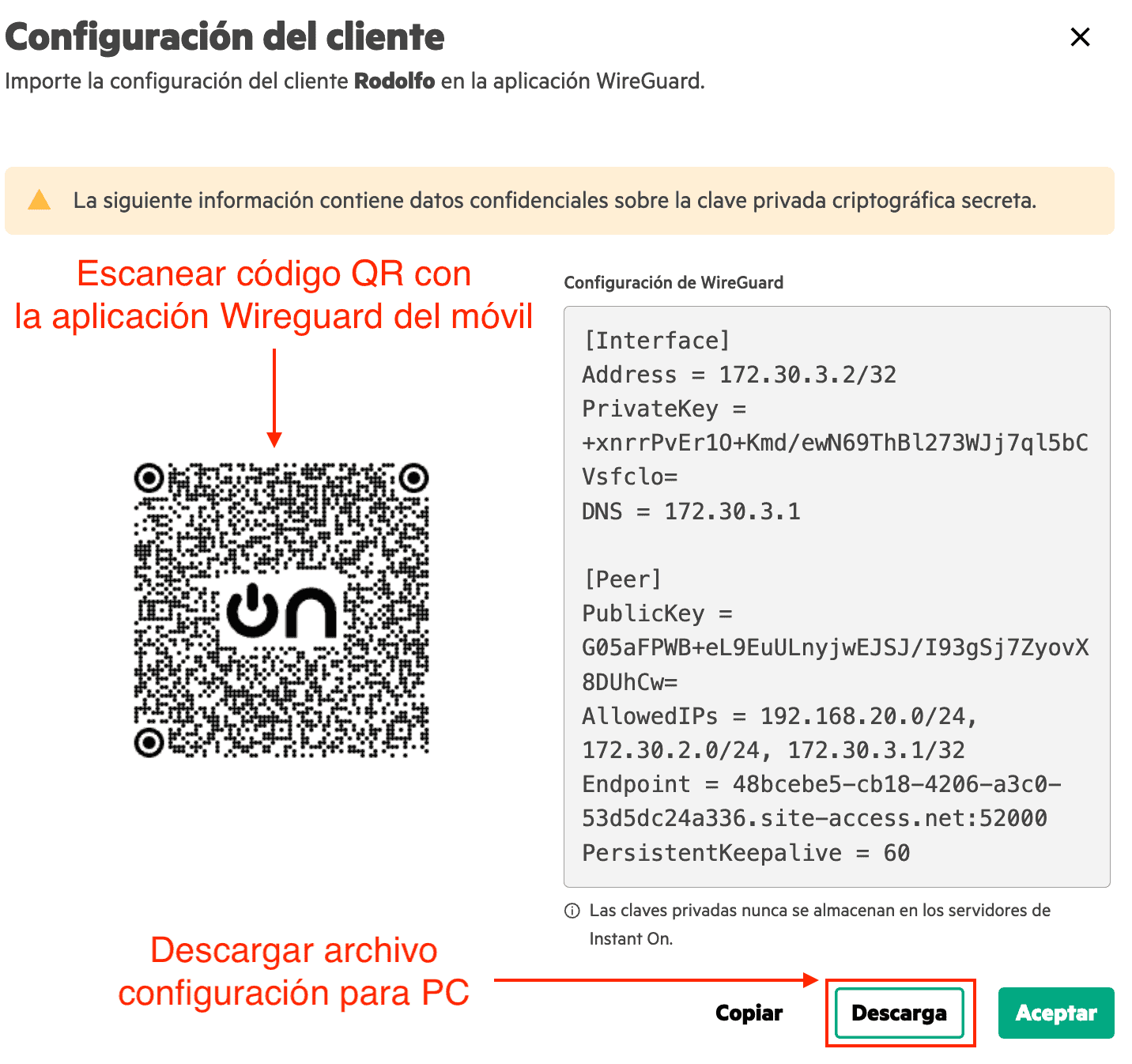Click the red arrow head pointing to Descarga
The height and width of the screenshot is (1064, 1132).
(809, 980)
